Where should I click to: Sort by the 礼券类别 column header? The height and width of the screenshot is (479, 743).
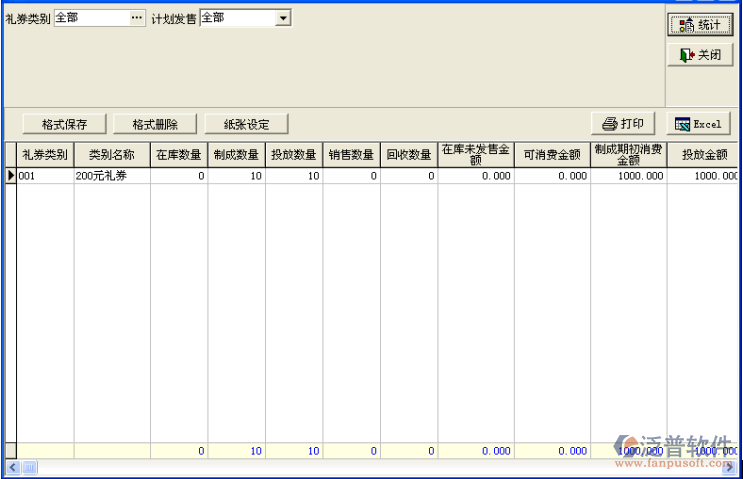coord(45,155)
